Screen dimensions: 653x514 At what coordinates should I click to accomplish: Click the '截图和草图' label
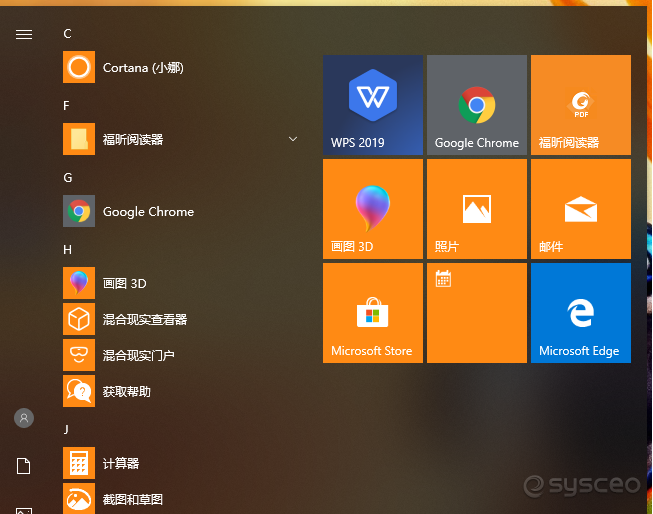132,499
